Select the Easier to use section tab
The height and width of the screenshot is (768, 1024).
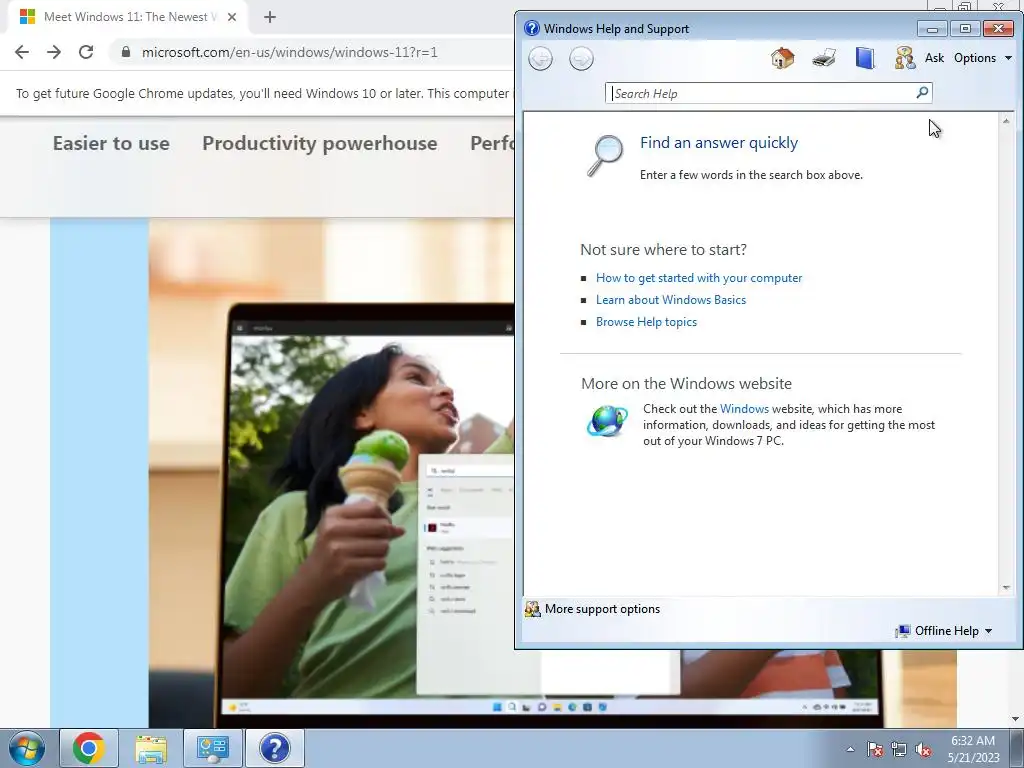coord(111,144)
